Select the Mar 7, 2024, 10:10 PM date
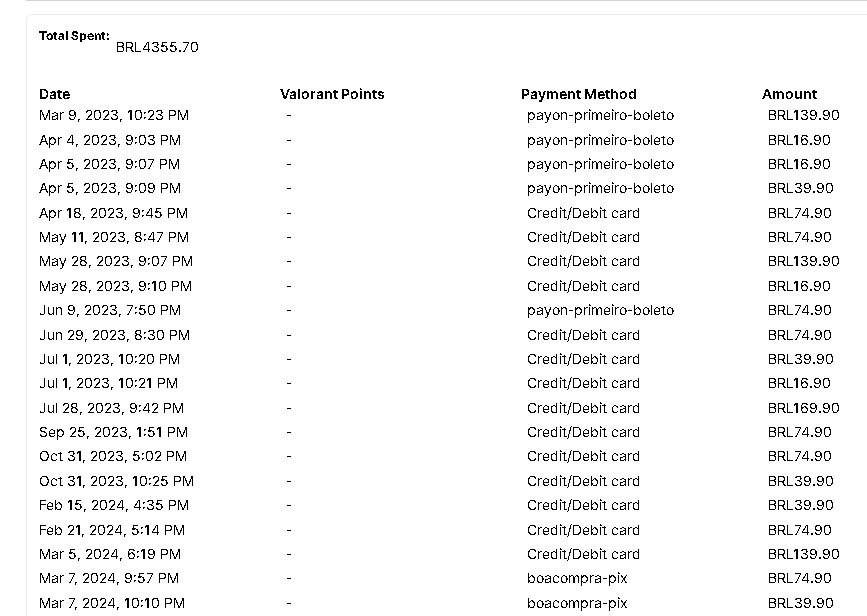Viewport: 867px width, 616px height. point(112,603)
